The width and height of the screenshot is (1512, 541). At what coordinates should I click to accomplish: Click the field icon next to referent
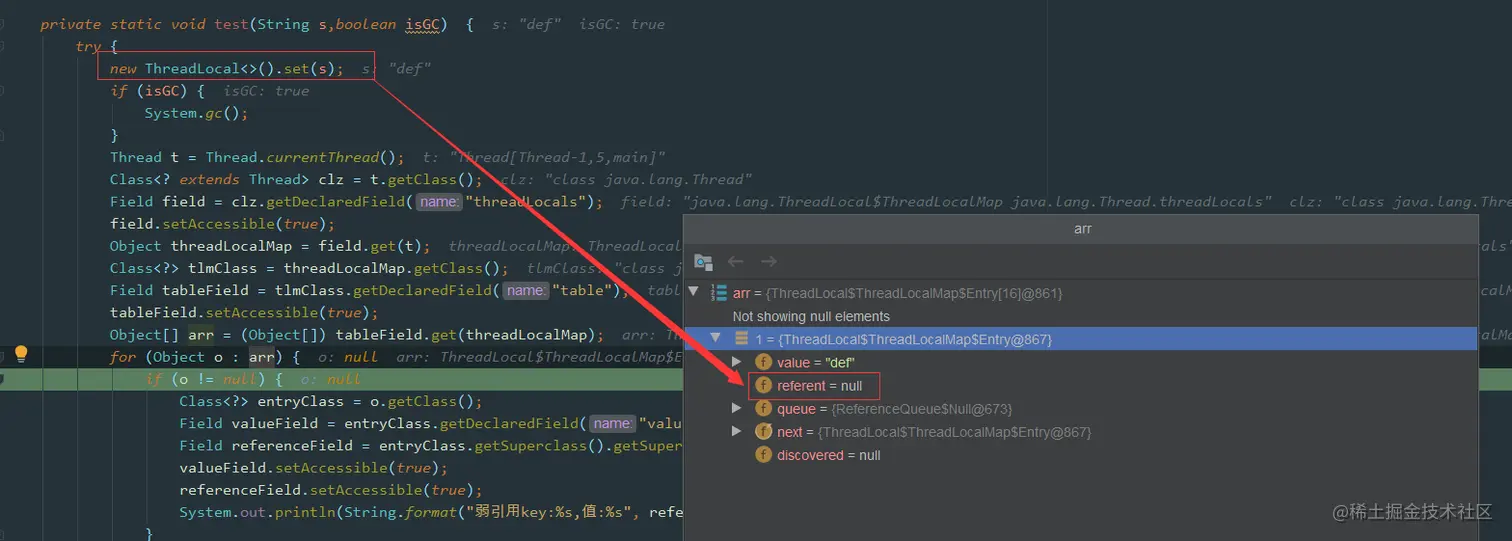(x=764, y=385)
